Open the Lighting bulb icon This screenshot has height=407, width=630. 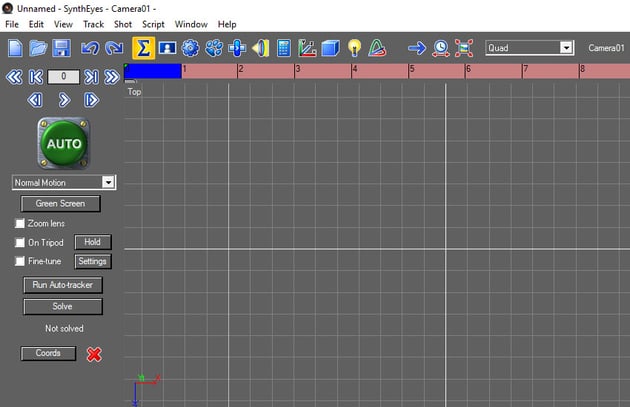[x=354, y=48]
